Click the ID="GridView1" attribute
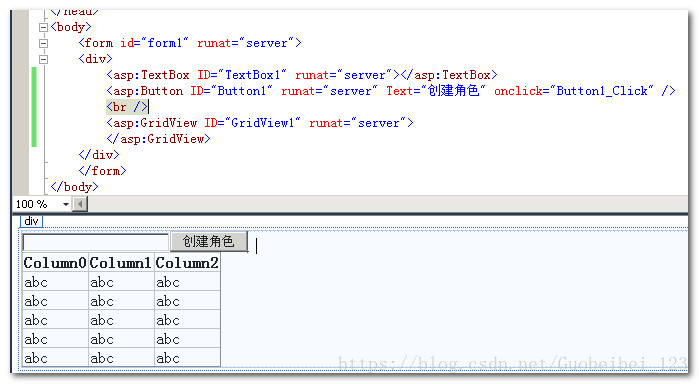This screenshot has height=384, width=699. (x=252, y=123)
